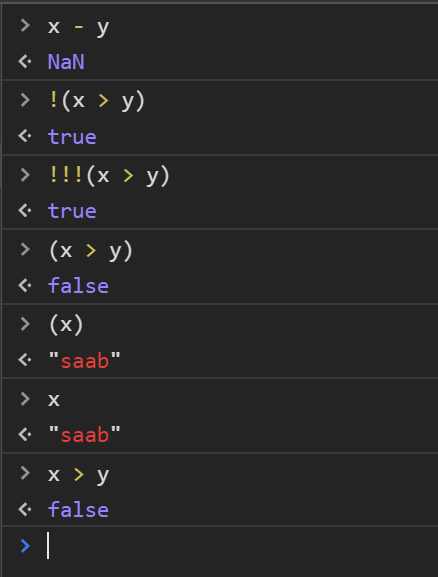Viewport: 438px width, 577px height.
Task: Click the input chevron beside '!!!(x > y)'
Action: click(x=25, y=174)
